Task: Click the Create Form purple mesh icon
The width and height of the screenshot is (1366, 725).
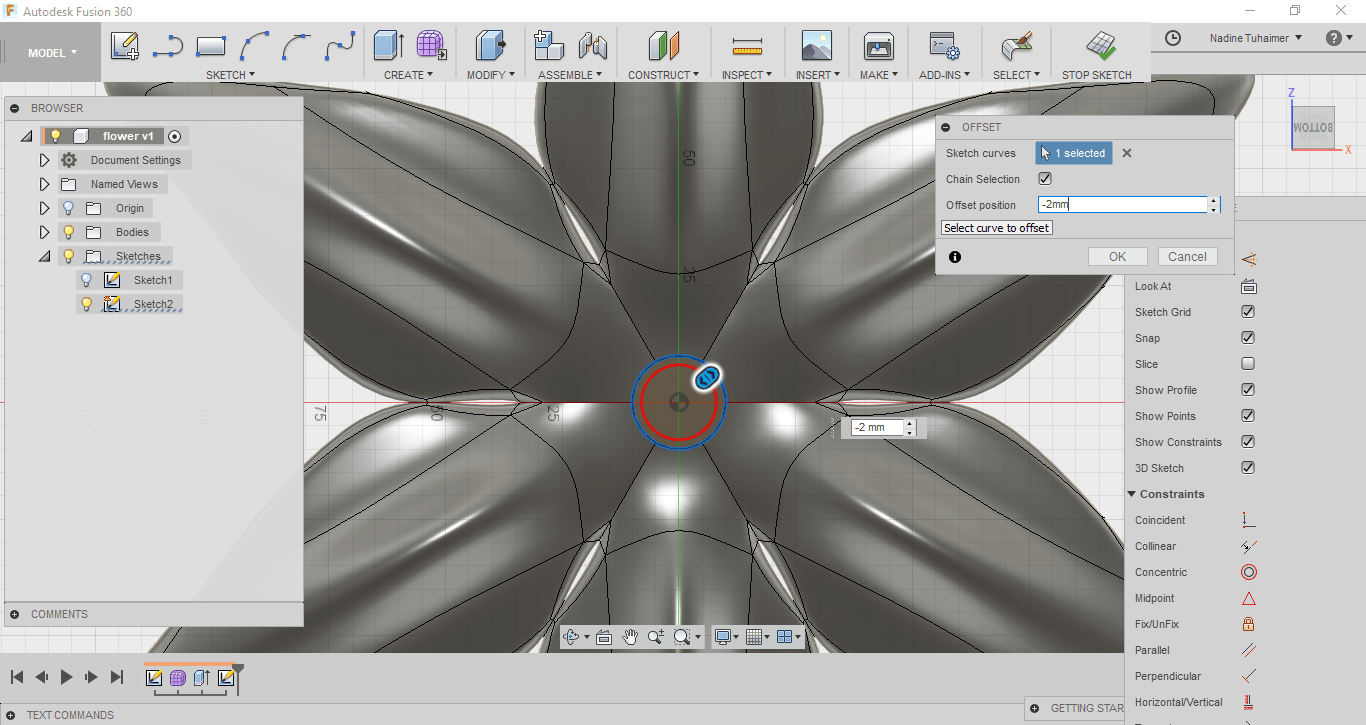Action: (431, 46)
